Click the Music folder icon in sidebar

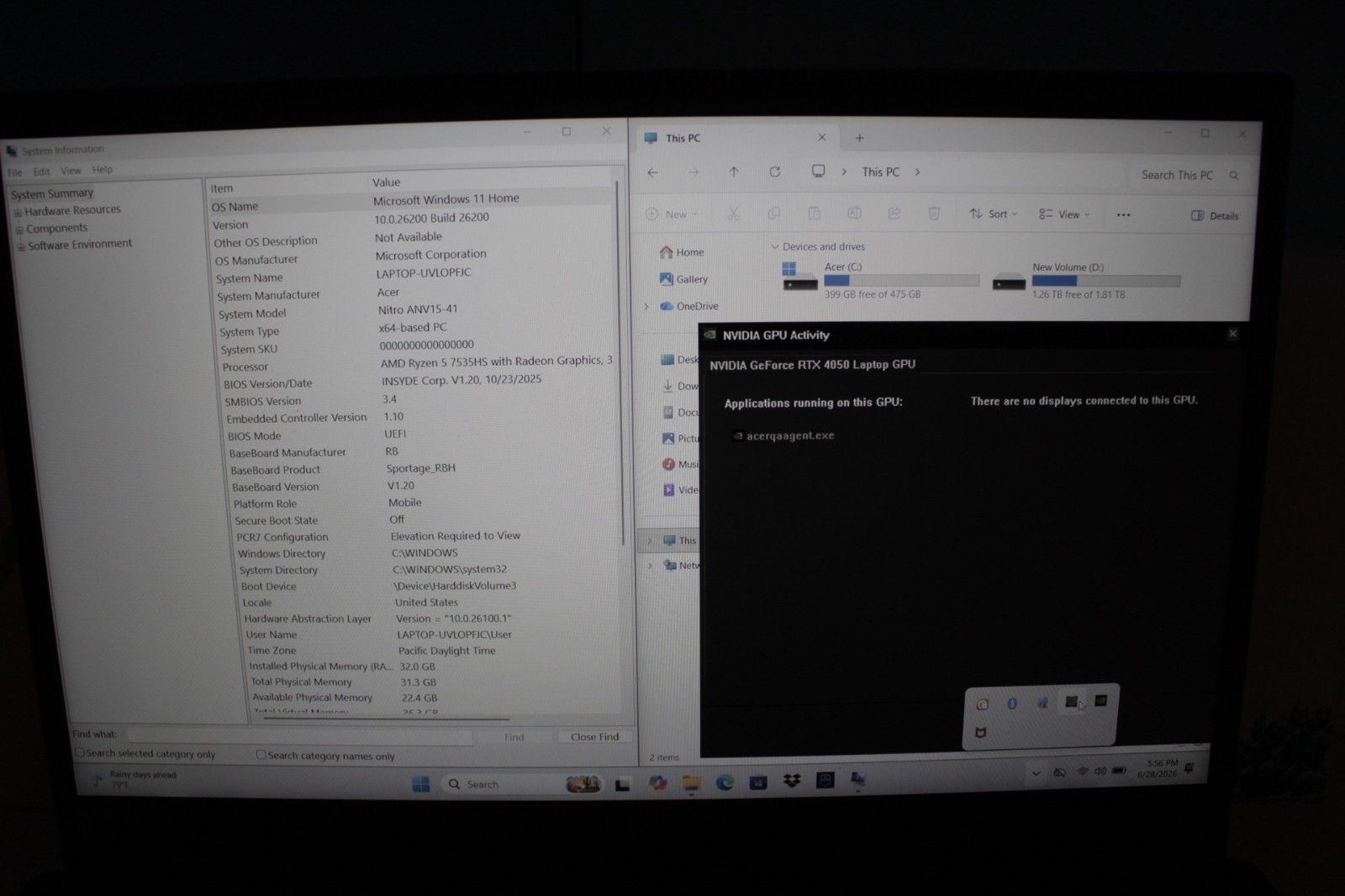668,464
